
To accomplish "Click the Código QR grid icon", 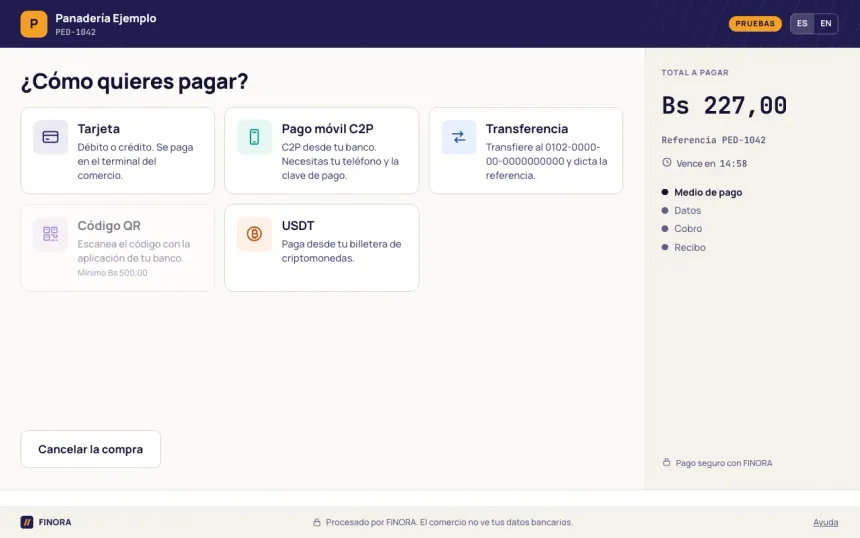I will tap(50, 234).
